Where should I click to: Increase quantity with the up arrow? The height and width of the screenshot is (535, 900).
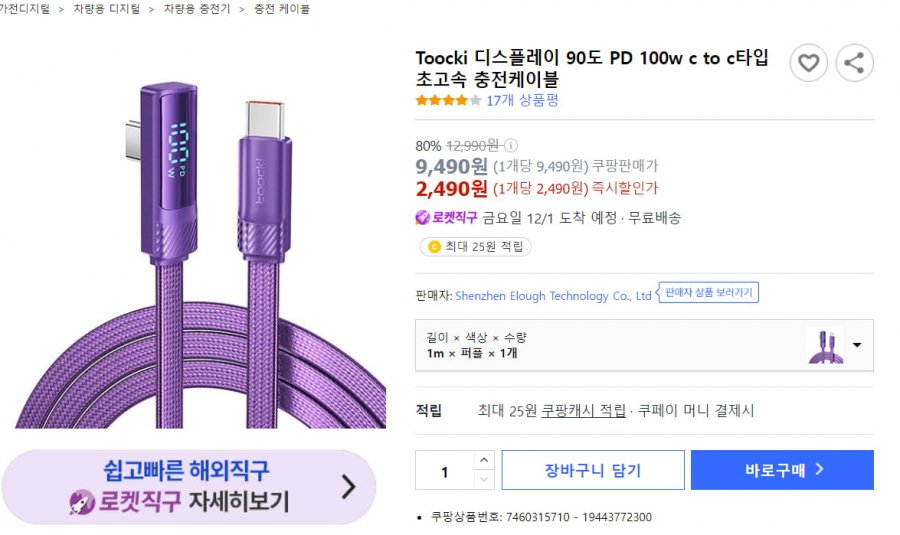484,460
